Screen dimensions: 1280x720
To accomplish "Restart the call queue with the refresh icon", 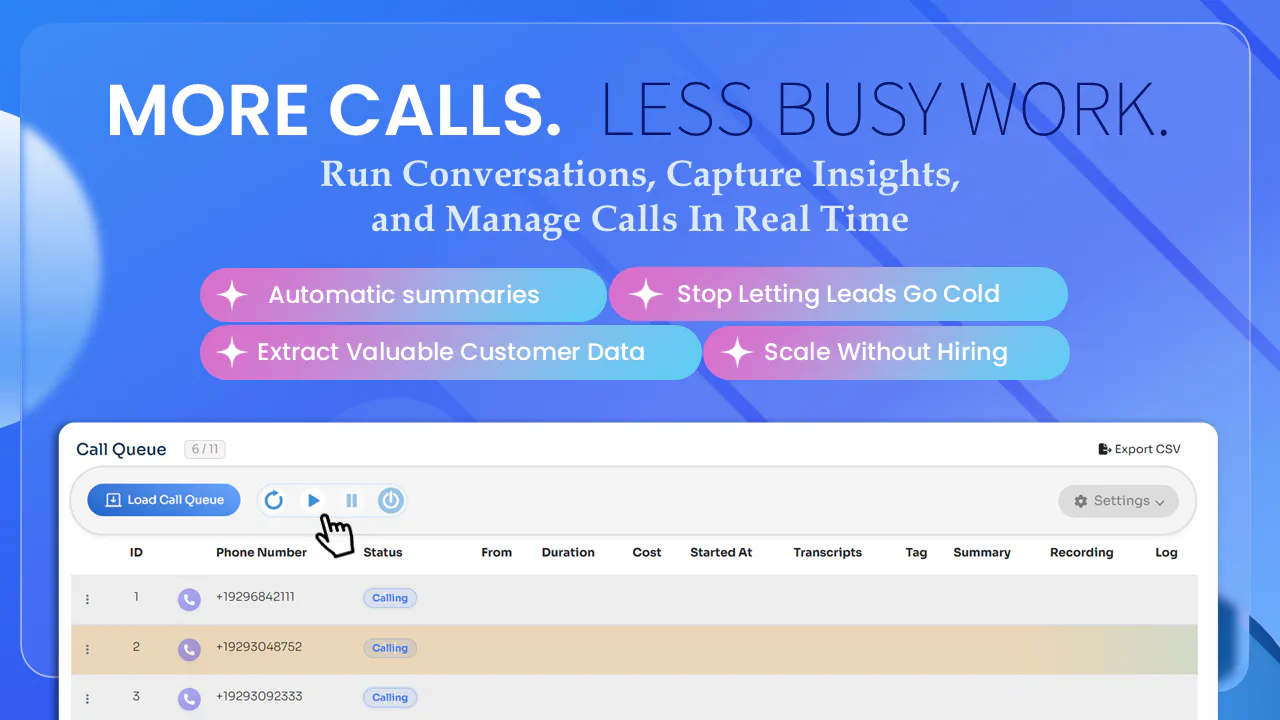I will pyautogui.click(x=274, y=500).
